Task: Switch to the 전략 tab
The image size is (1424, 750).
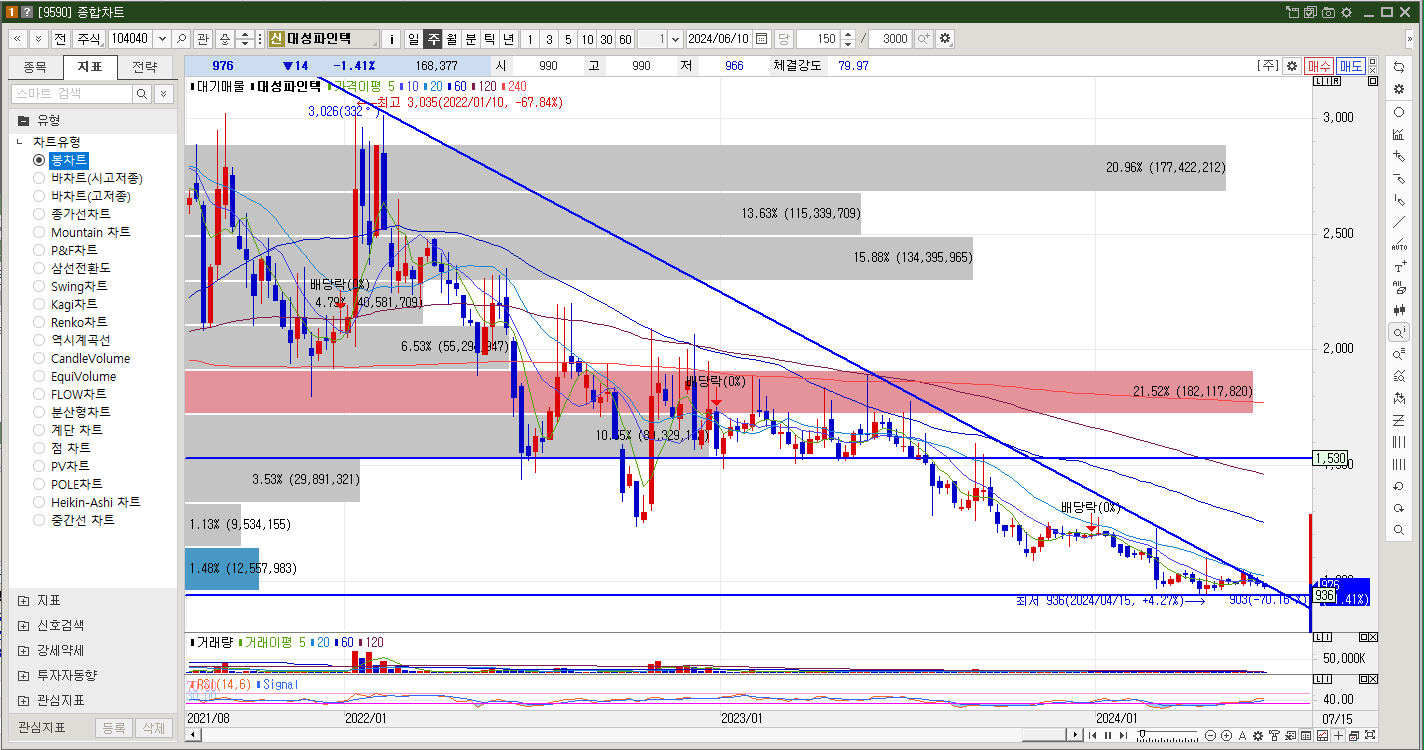Action: tap(145, 67)
